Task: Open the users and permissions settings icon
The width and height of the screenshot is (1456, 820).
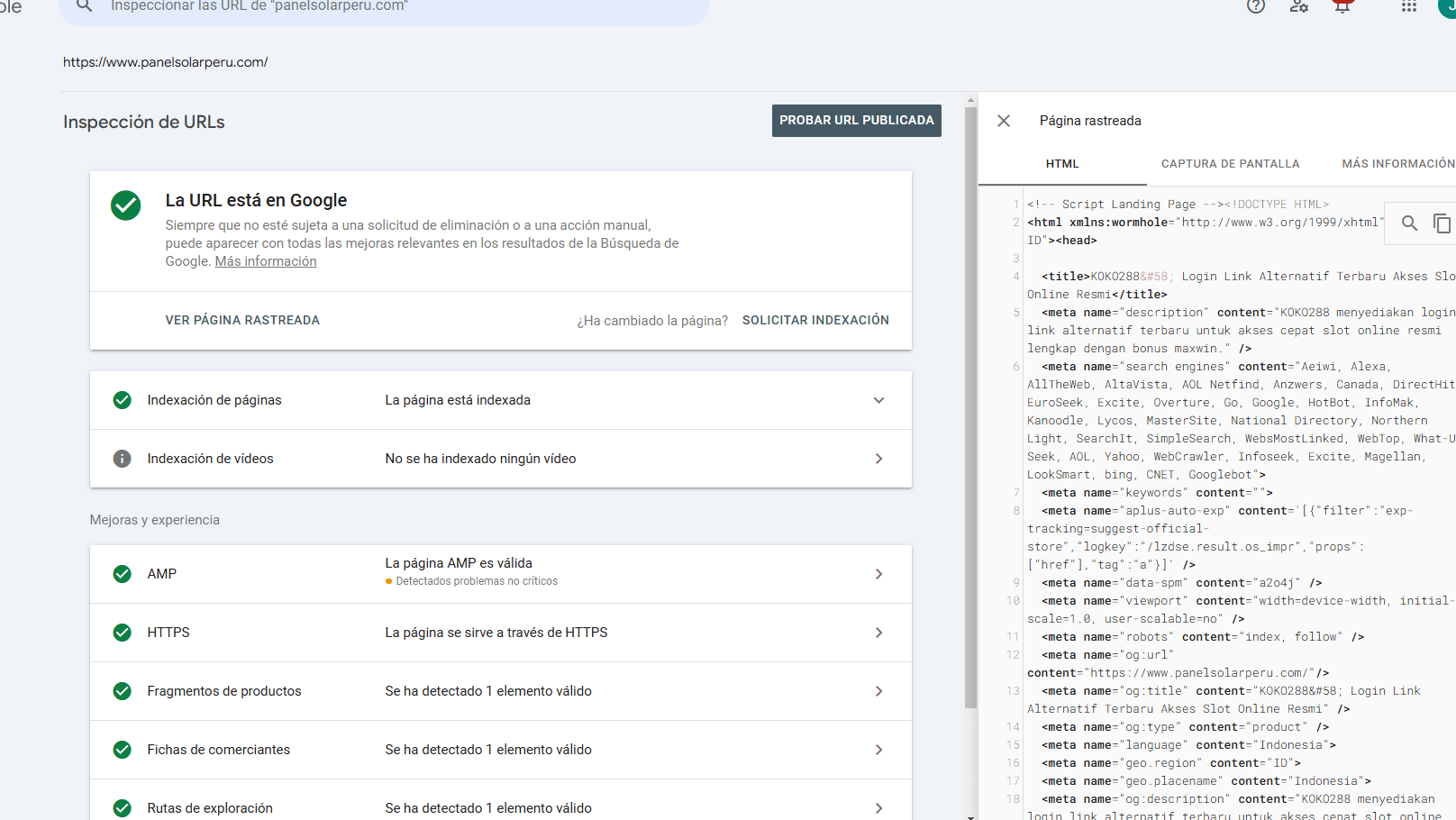Action: coord(1299,5)
